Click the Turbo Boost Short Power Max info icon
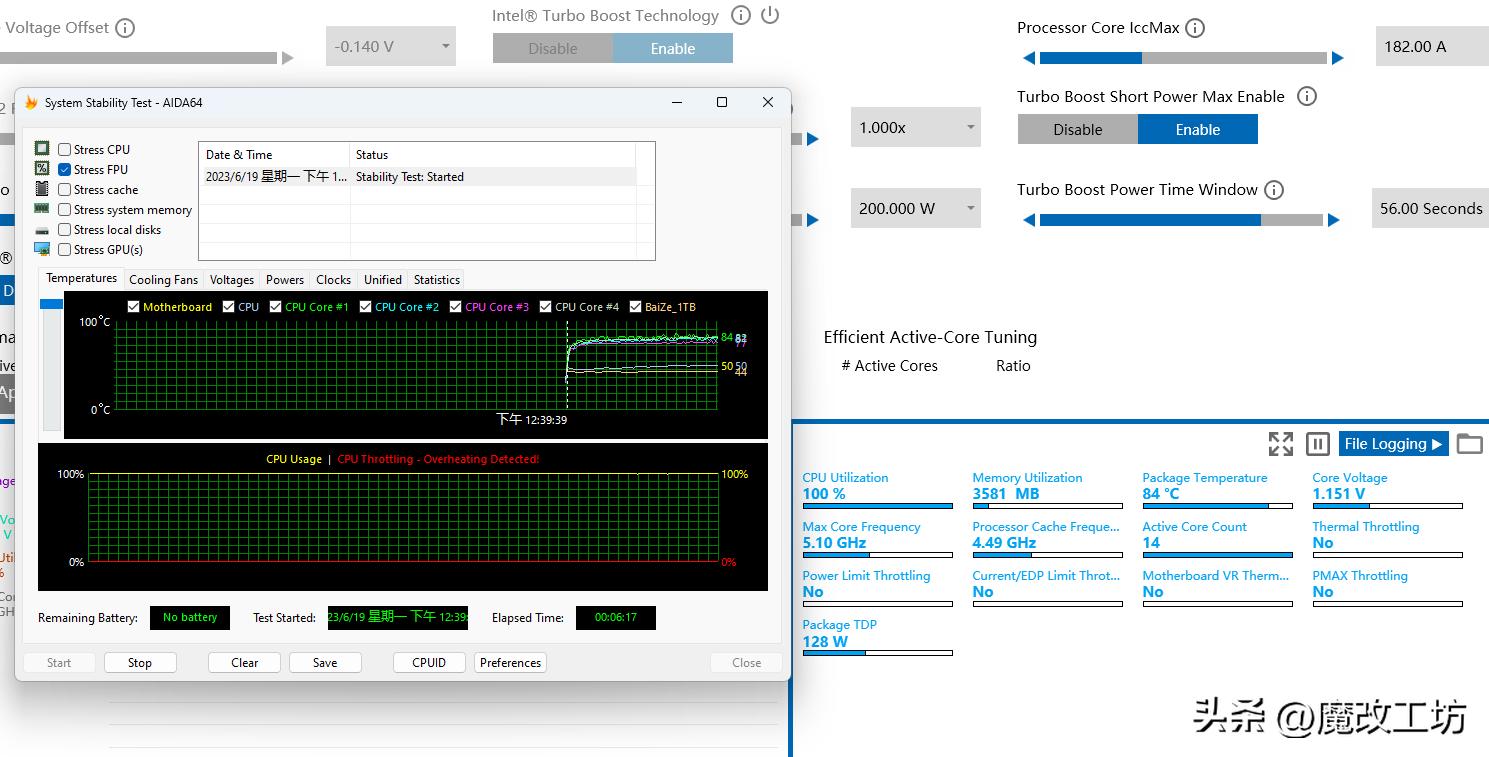 pos(1306,97)
